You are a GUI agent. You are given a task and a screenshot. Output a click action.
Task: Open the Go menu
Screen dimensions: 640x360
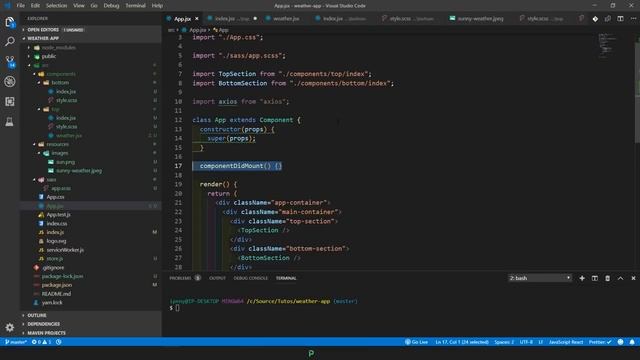coord(94,6)
